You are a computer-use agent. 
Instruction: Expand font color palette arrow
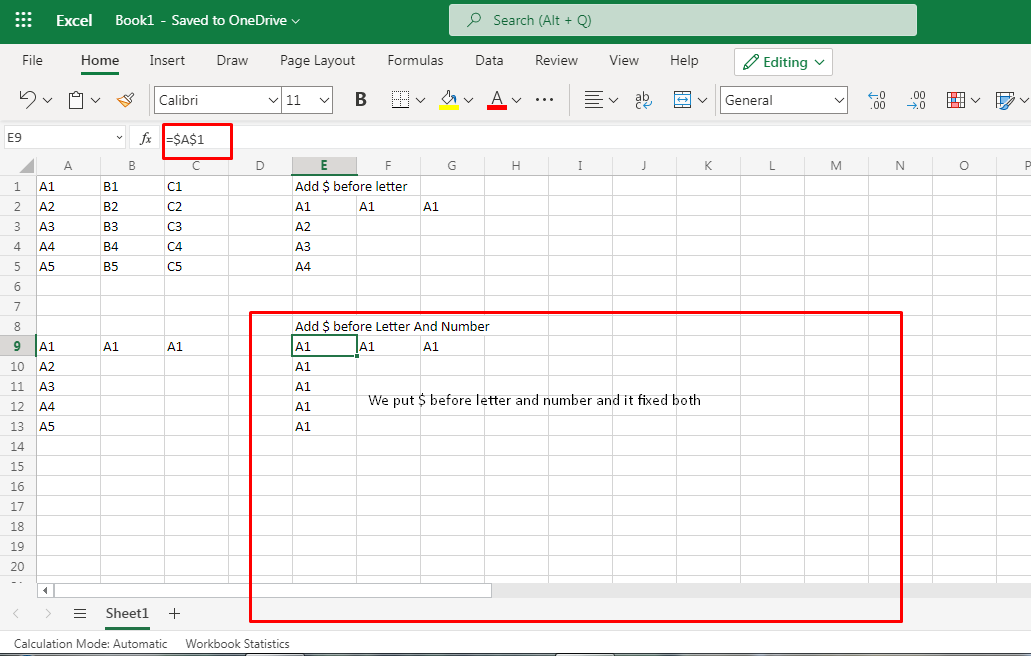pyautogui.click(x=516, y=101)
